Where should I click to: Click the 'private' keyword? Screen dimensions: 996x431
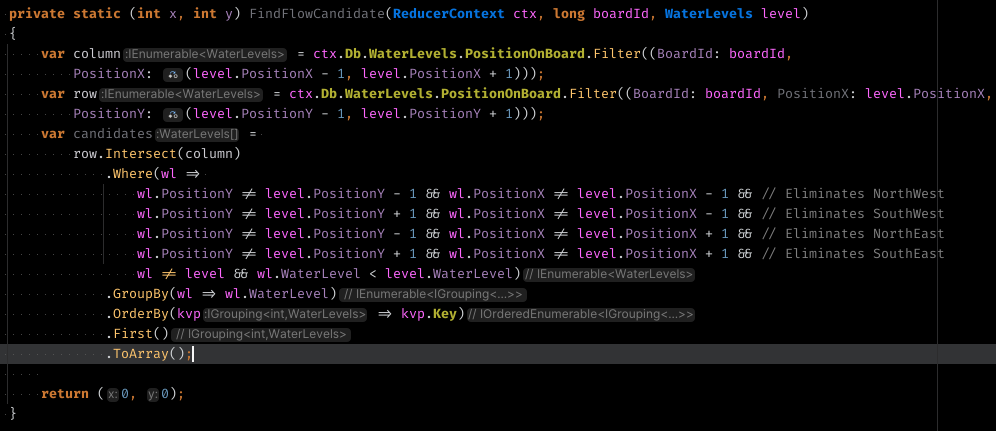point(37,14)
